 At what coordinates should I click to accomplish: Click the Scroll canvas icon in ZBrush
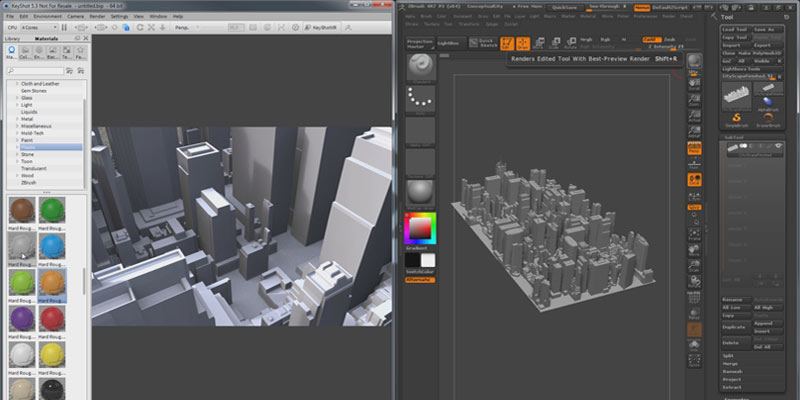[694, 84]
